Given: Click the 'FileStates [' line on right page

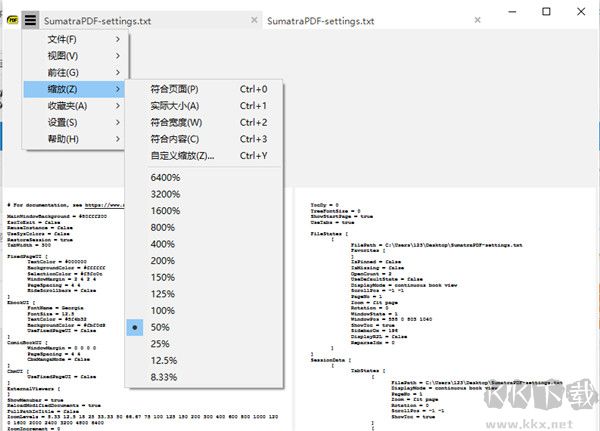Looking at the screenshot, I should pyautogui.click(x=329, y=233).
